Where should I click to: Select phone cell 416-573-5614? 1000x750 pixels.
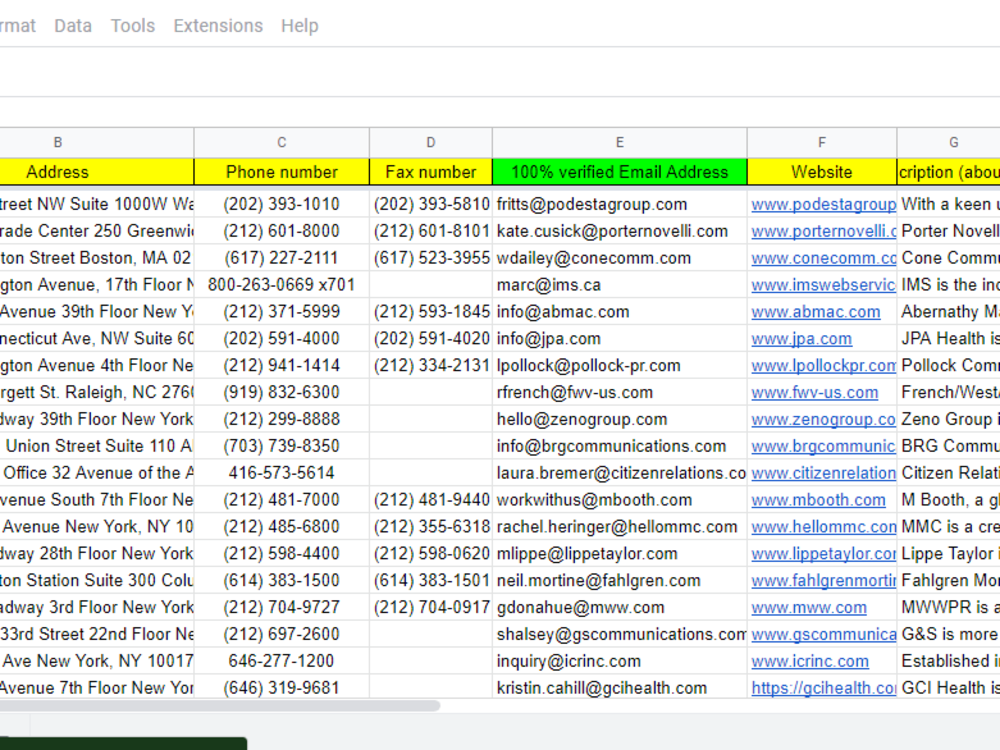click(x=282, y=473)
